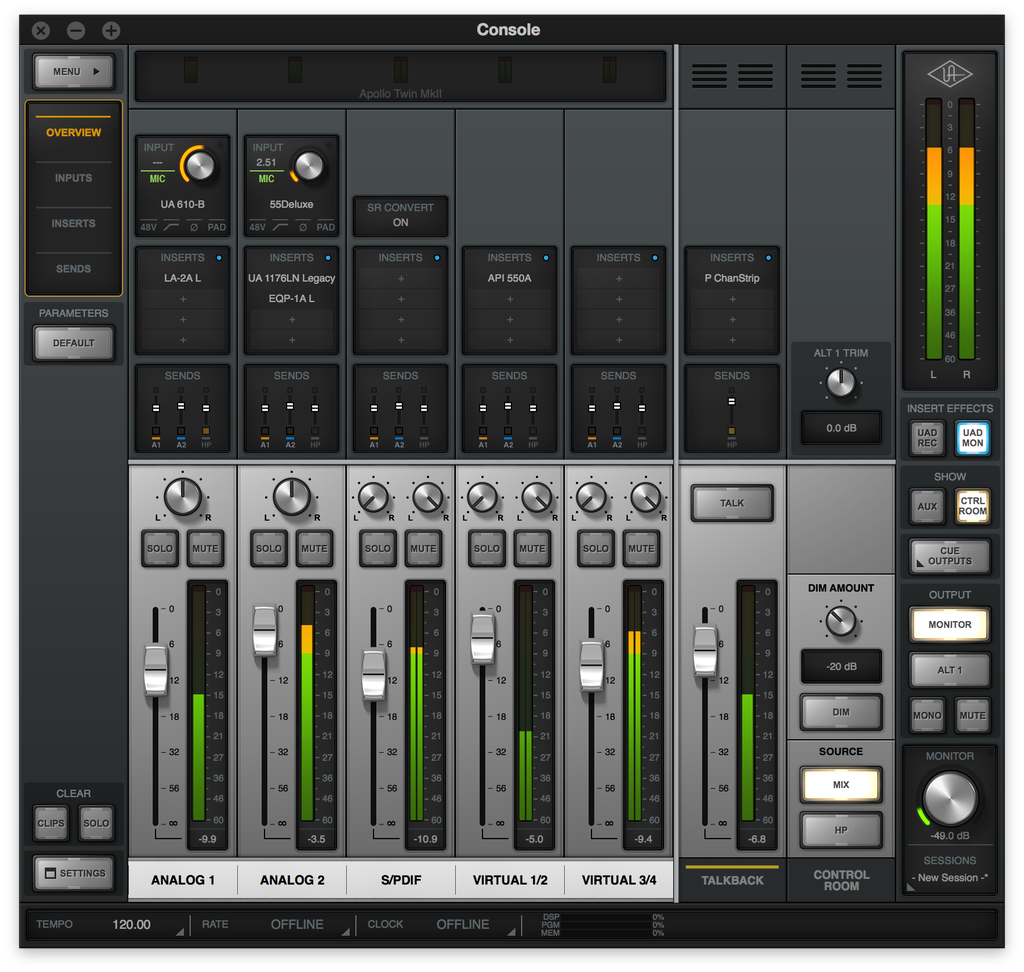Mute the Analog 2 channel
The height and width of the screenshot is (972, 1024).
click(x=314, y=549)
